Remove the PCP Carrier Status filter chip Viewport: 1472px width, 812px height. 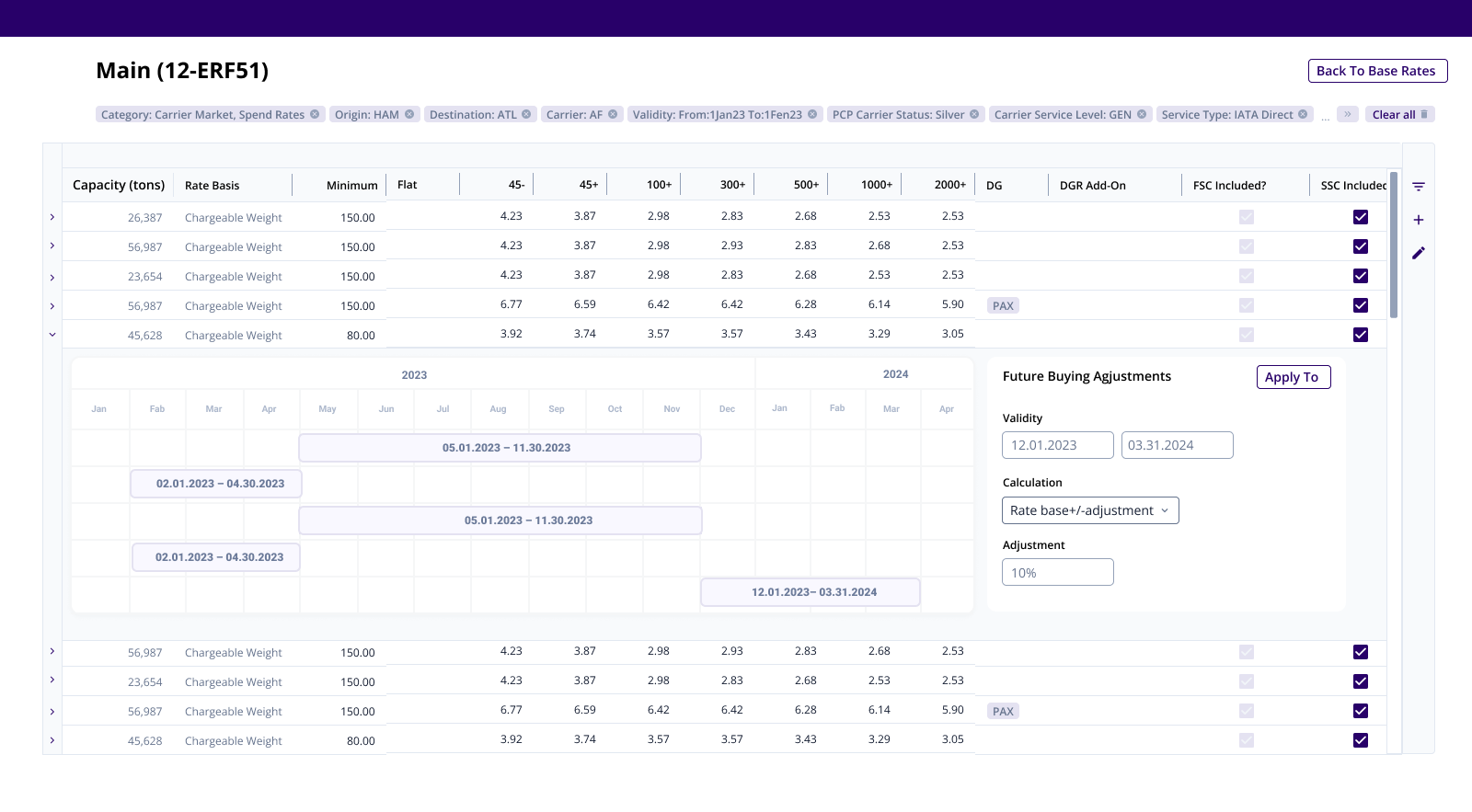tap(974, 114)
